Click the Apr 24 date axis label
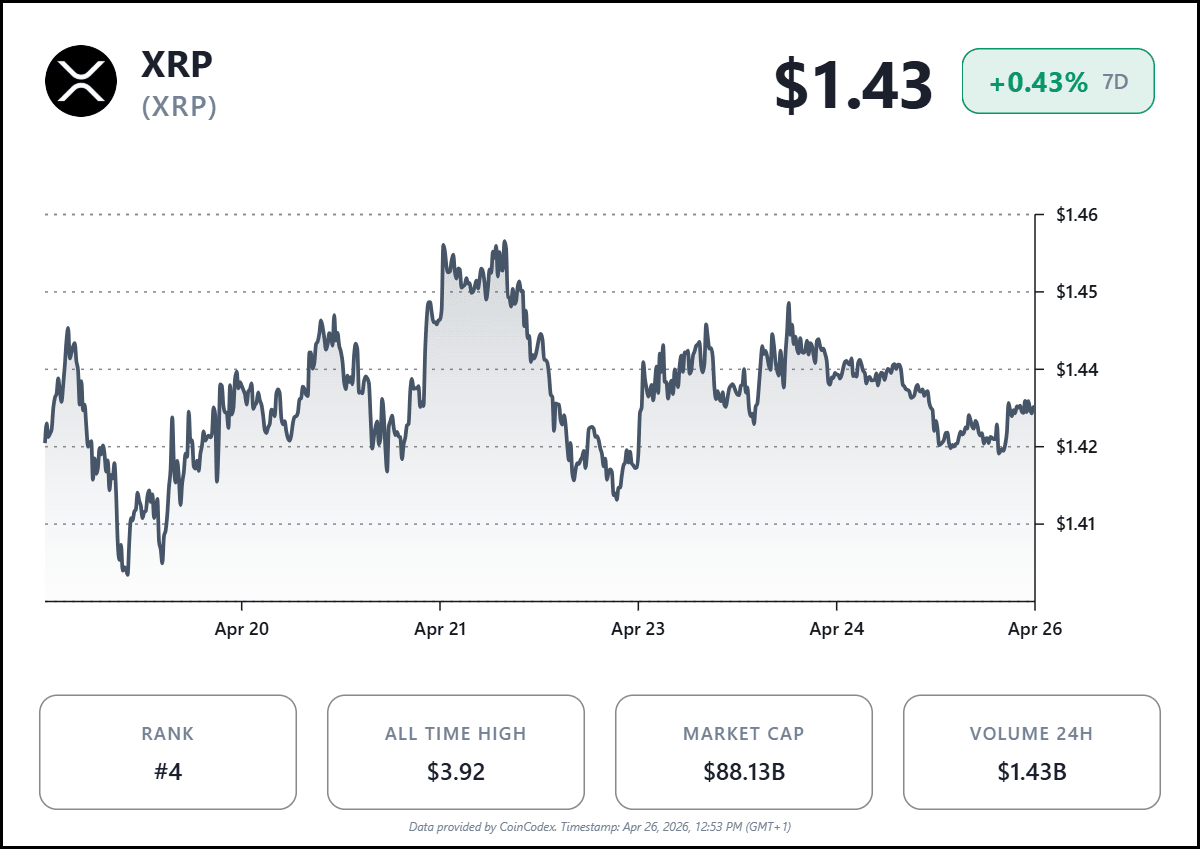1200x849 pixels. pyautogui.click(x=836, y=629)
